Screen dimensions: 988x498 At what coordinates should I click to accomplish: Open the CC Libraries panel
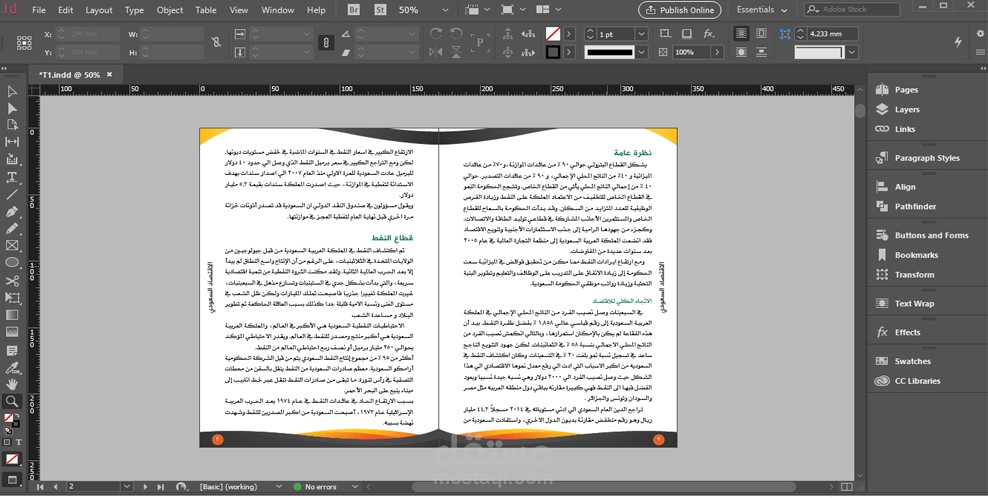917,381
